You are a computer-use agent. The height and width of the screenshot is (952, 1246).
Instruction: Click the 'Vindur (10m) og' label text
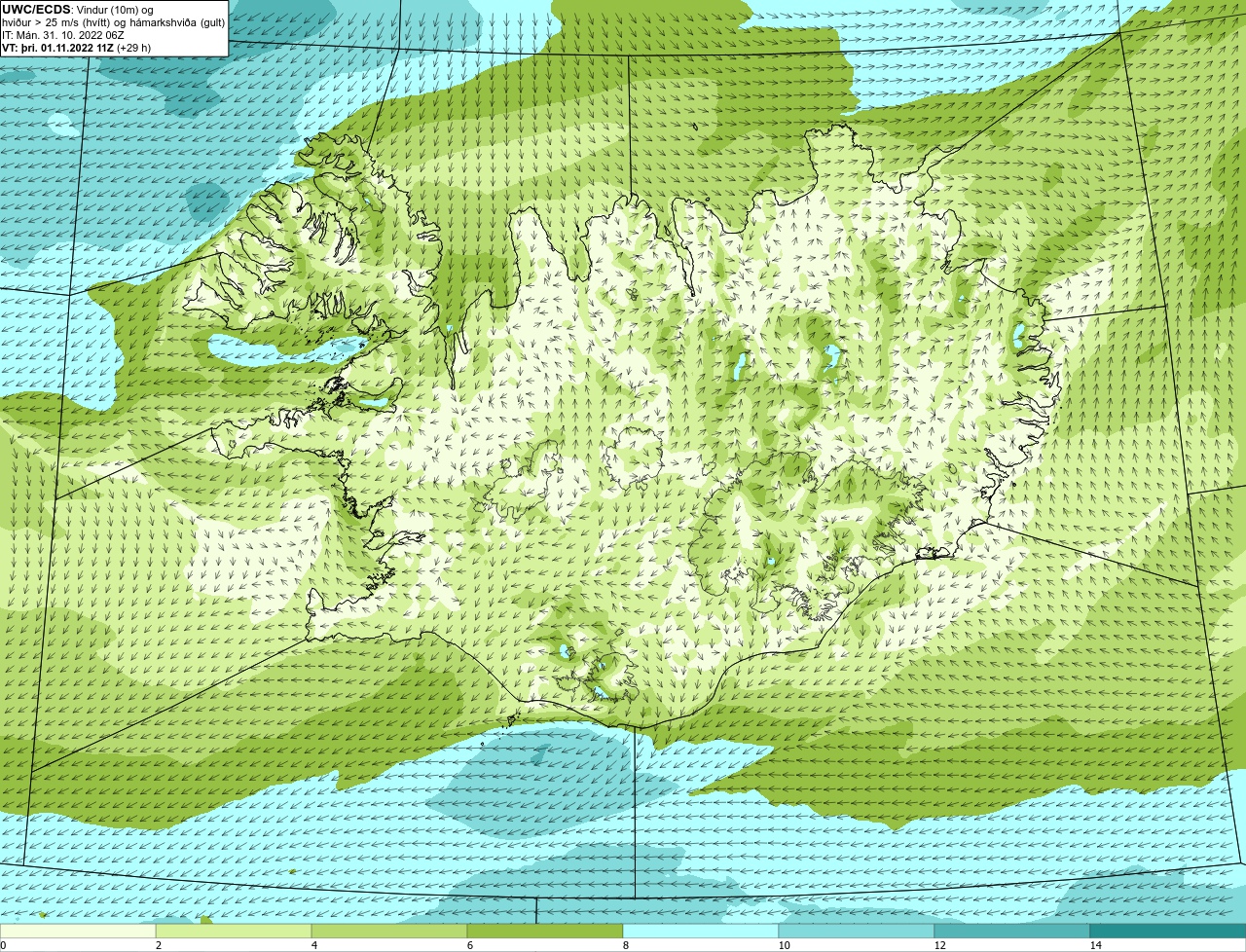[x=115, y=10]
